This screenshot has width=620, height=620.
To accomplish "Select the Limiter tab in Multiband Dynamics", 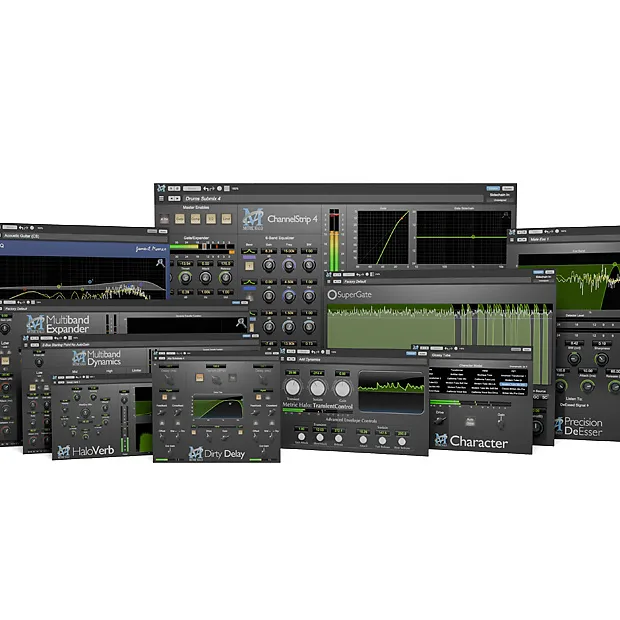I will pyautogui.click(x=136, y=370).
